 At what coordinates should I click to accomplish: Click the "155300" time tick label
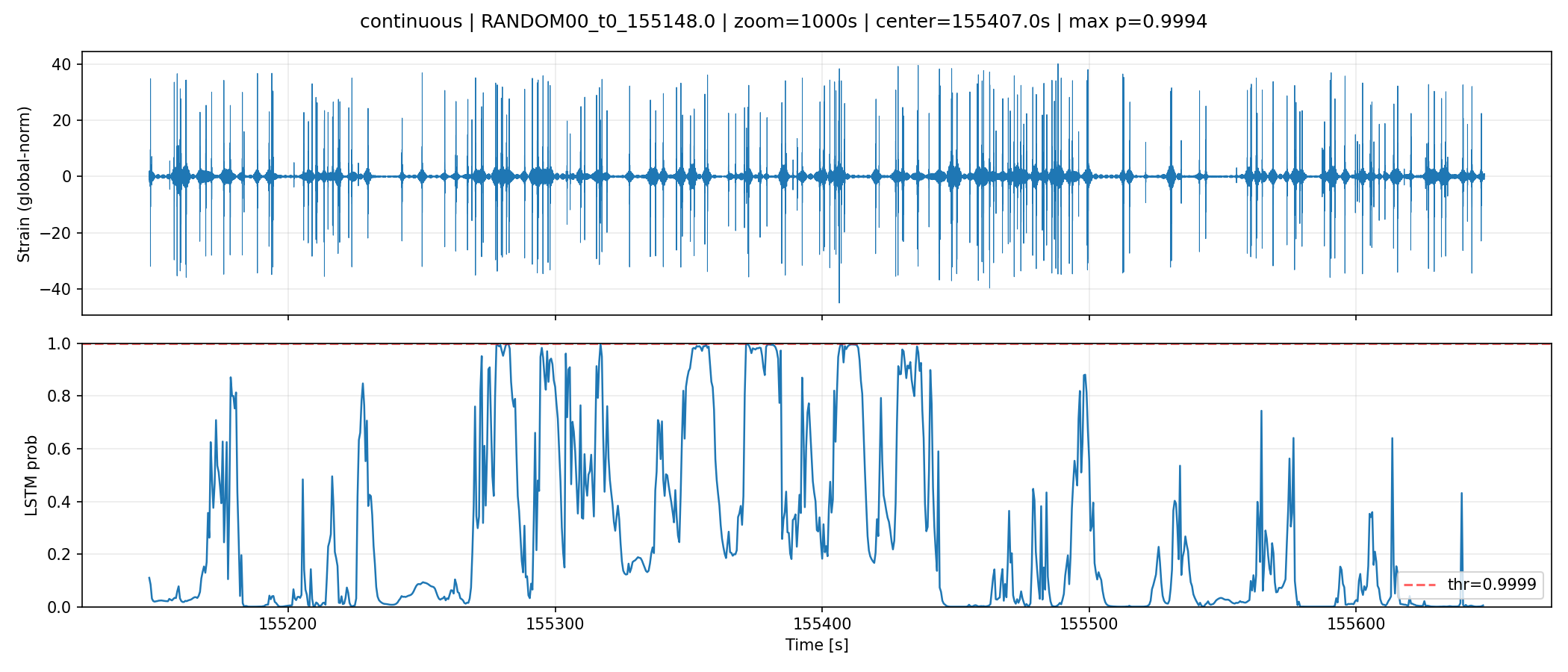[555, 623]
